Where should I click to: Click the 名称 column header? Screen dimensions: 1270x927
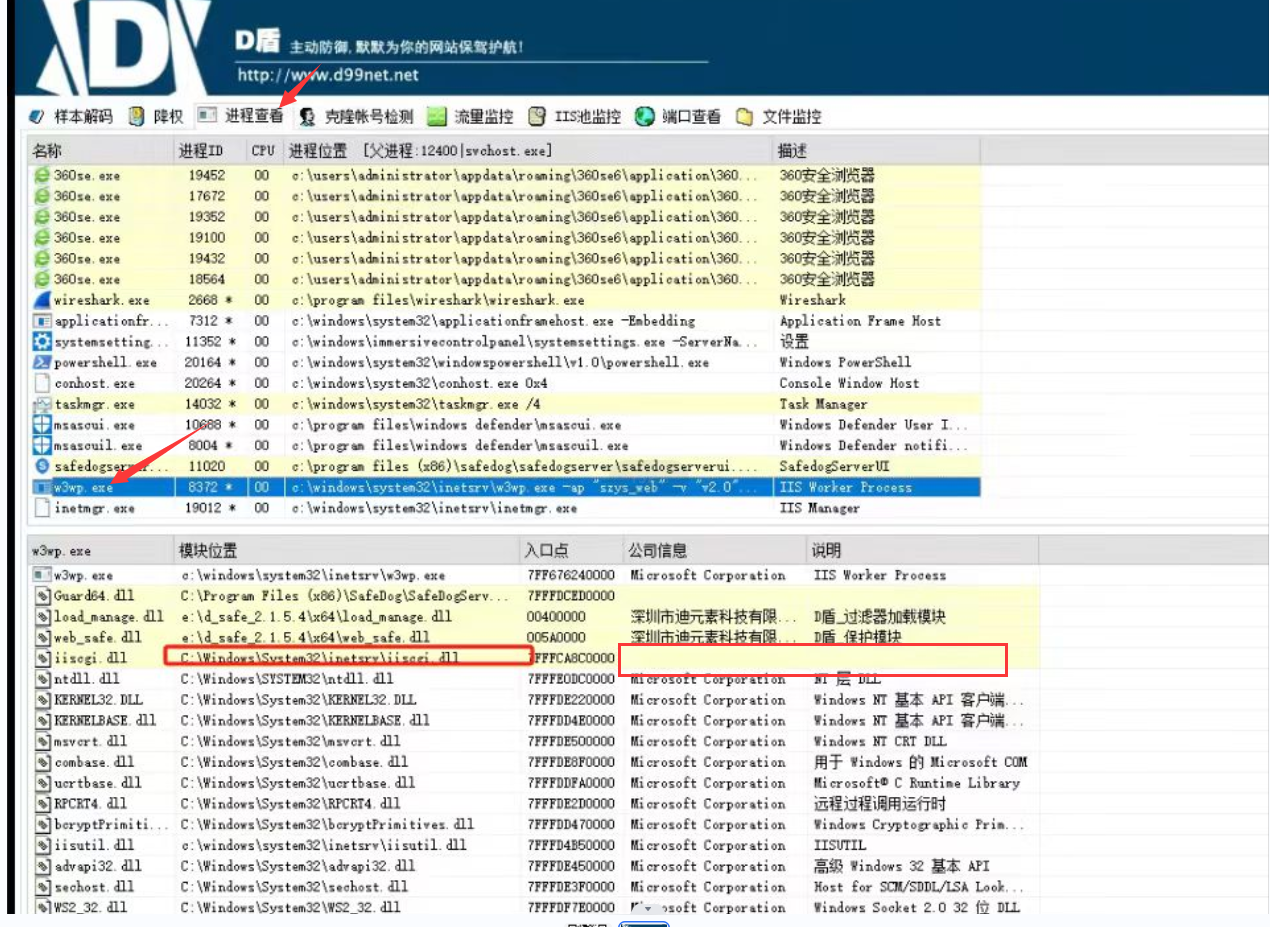pos(47,151)
